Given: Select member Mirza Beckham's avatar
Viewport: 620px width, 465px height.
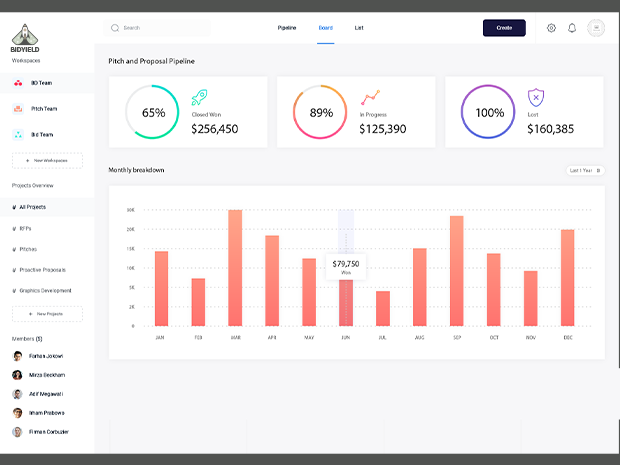Looking at the screenshot, I should 18,375.
